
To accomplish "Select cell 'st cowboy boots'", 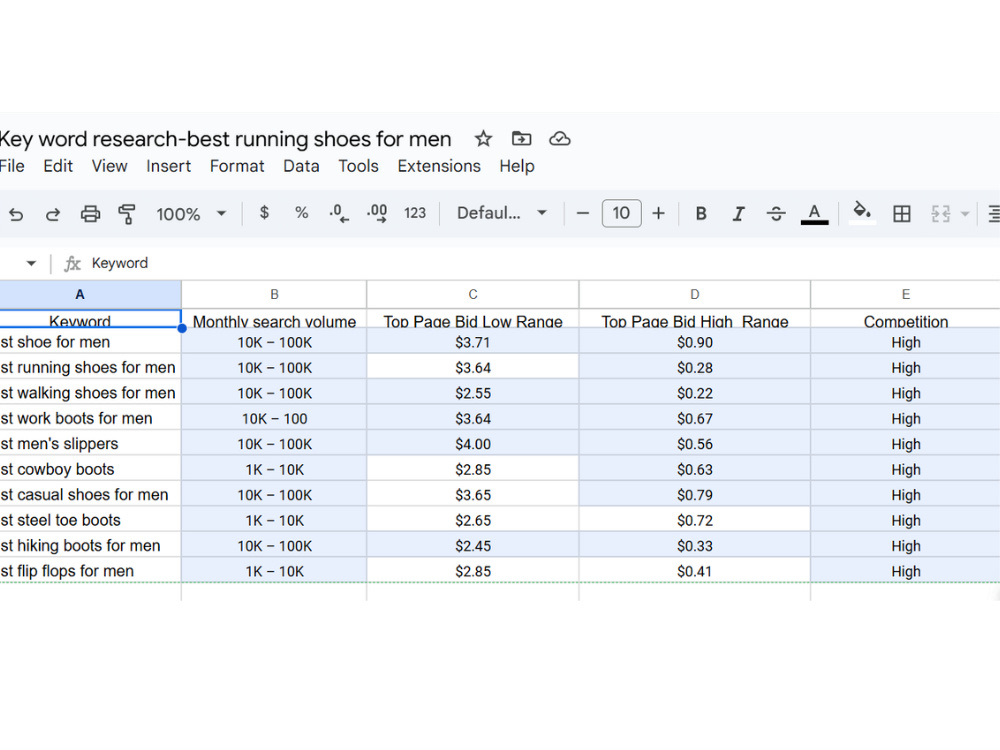I will [x=90, y=469].
